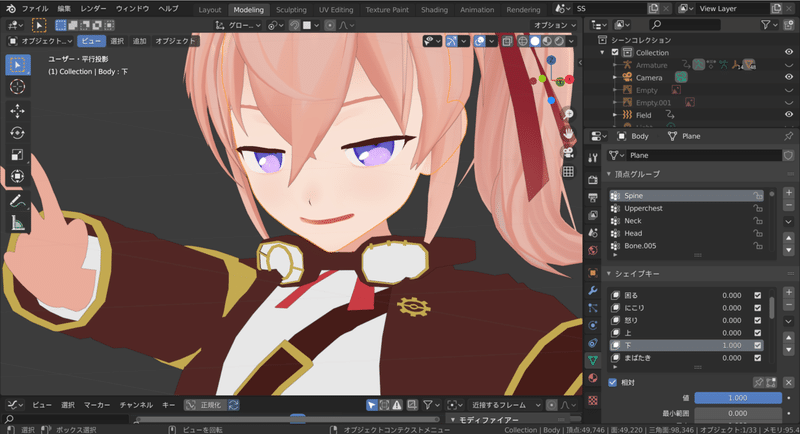This screenshot has height=434, width=800.
Task: Open the Modifier properties wrench tab
Action: [592, 291]
